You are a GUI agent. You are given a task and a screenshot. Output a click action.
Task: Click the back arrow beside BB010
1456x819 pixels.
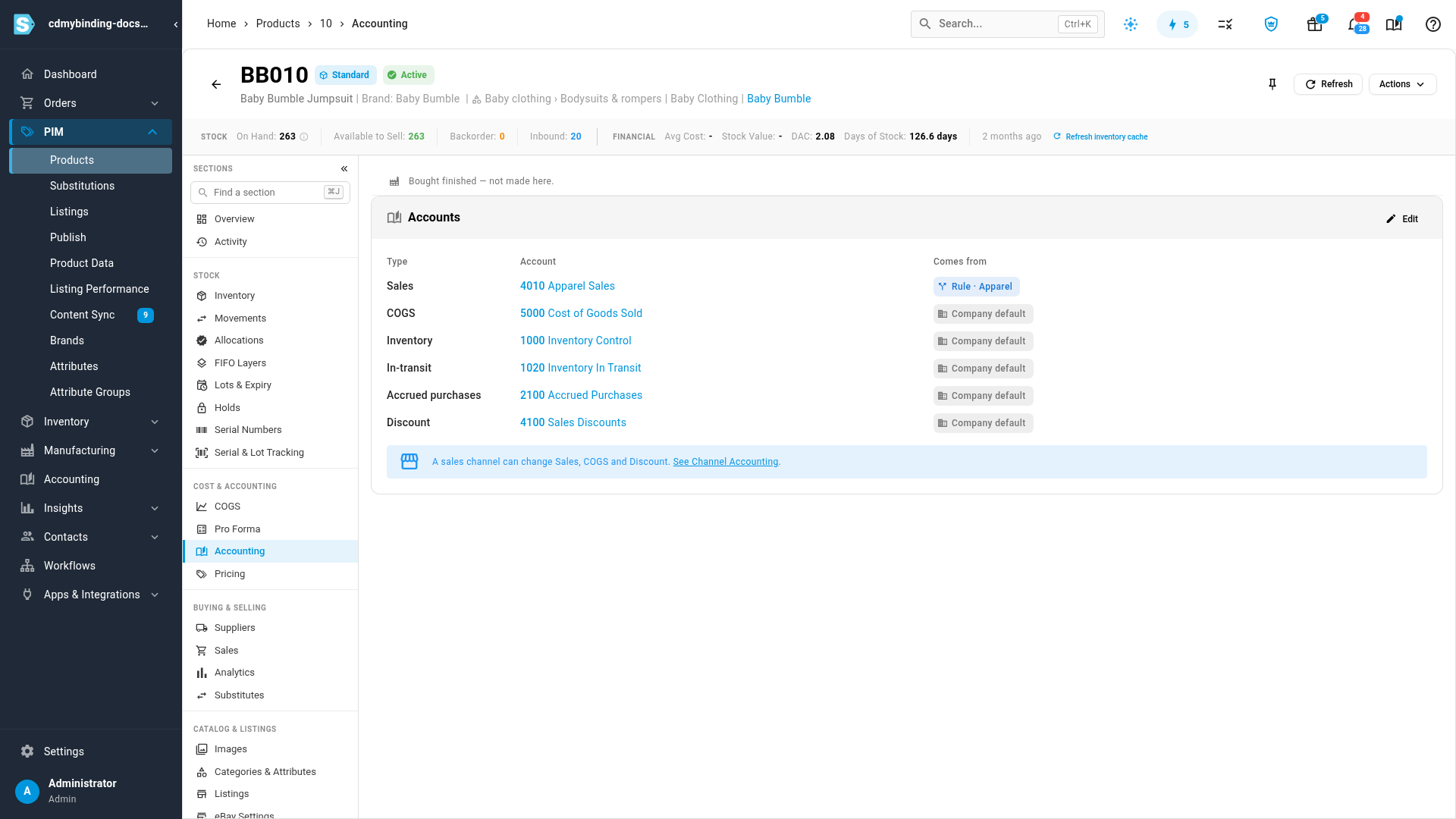point(216,84)
